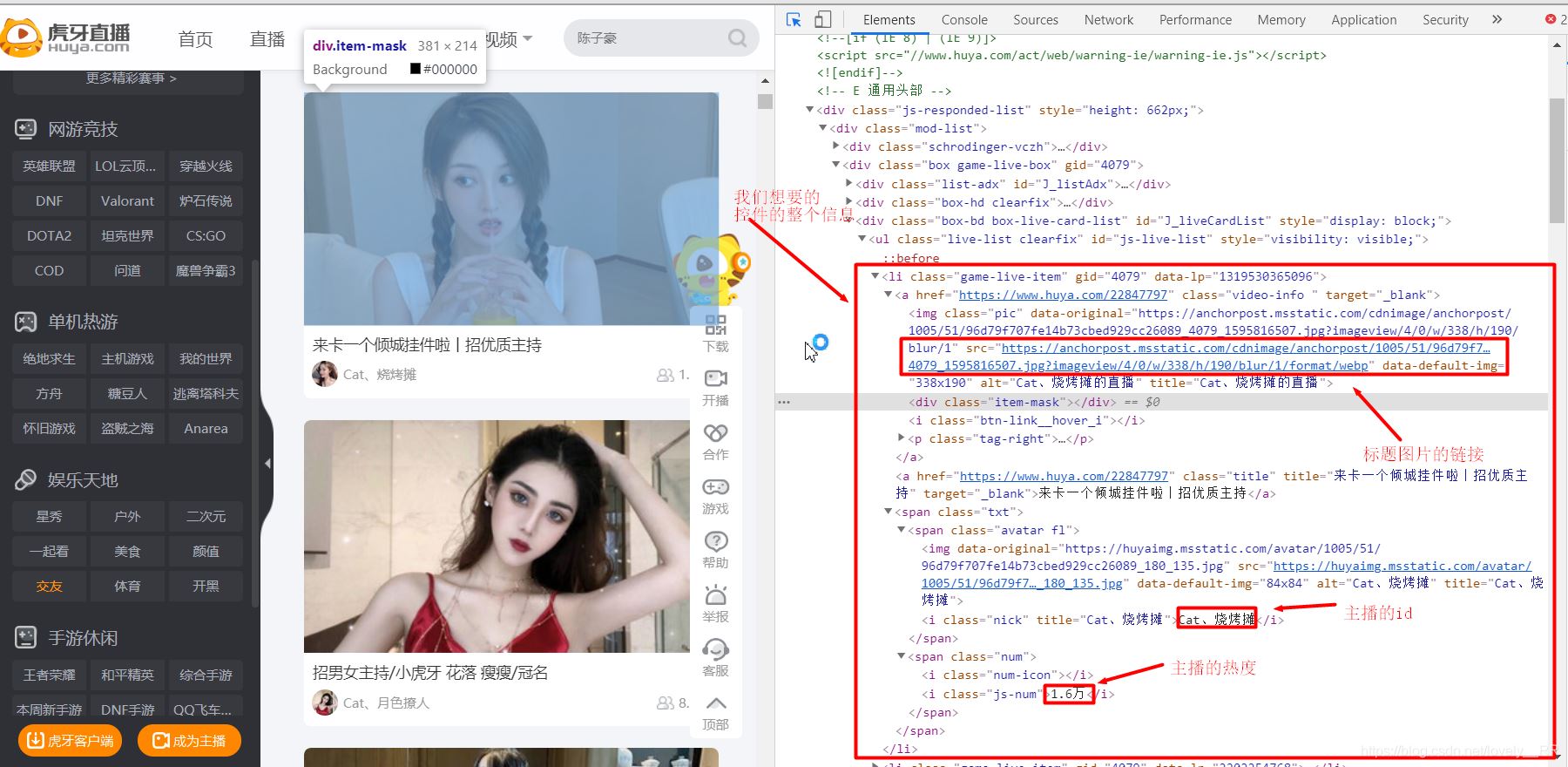1568x767 pixels.
Task: Open the Security tab
Action: (x=1445, y=19)
